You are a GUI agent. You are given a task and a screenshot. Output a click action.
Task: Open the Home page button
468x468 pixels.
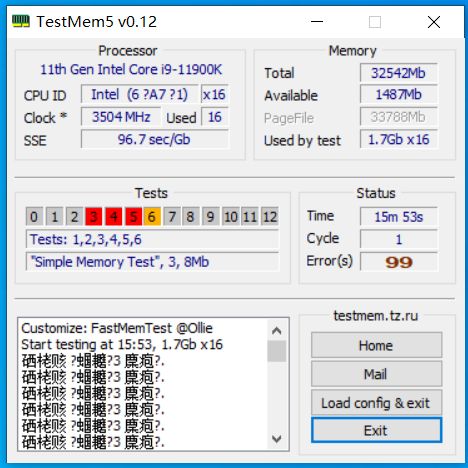376,345
